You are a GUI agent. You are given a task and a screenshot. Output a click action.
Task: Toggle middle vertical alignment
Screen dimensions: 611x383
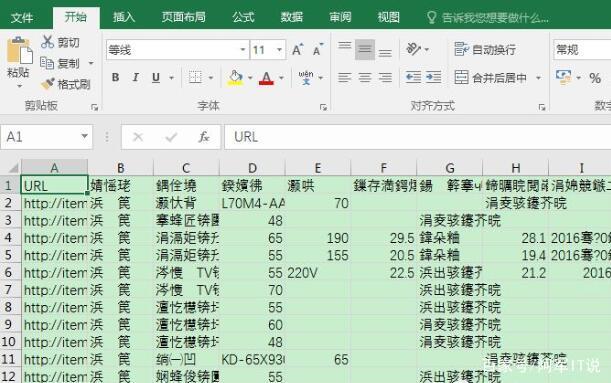point(365,49)
